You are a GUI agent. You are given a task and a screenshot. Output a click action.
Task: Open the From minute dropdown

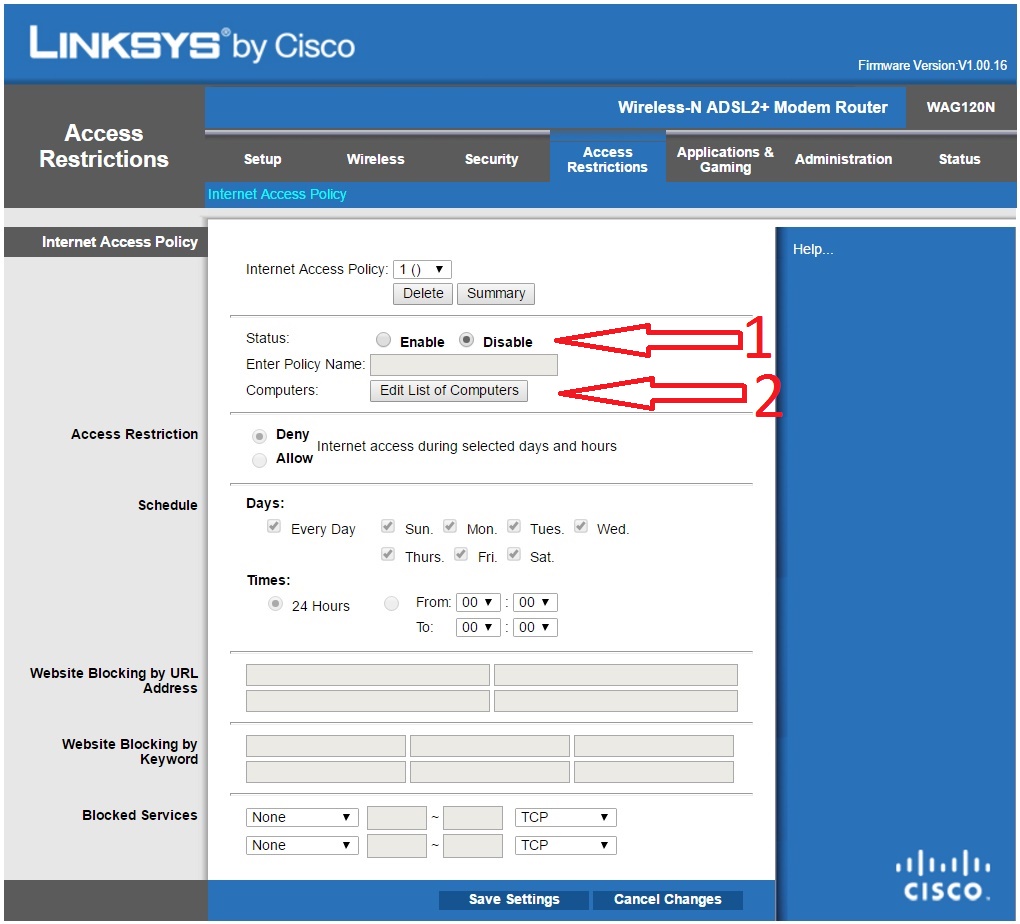[535, 603]
